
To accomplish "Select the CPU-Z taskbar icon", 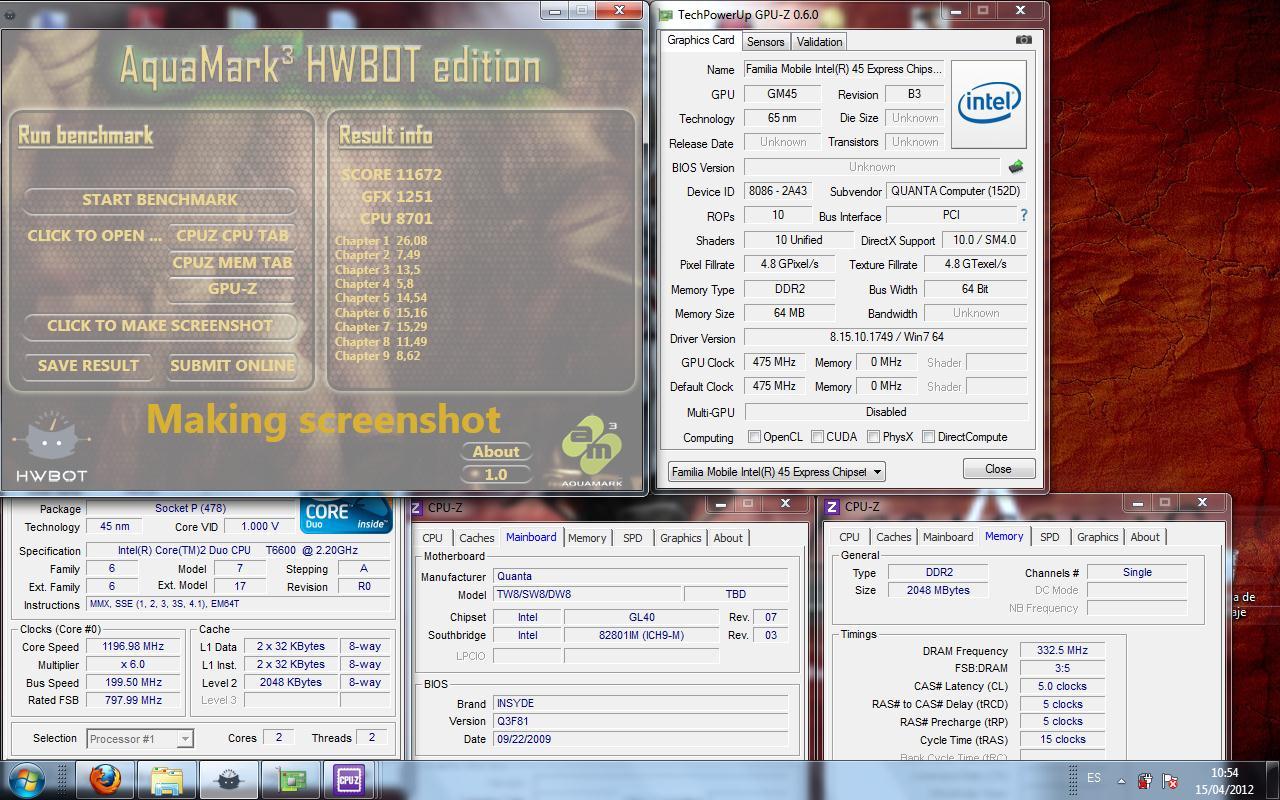I will click(x=350, y=779).
